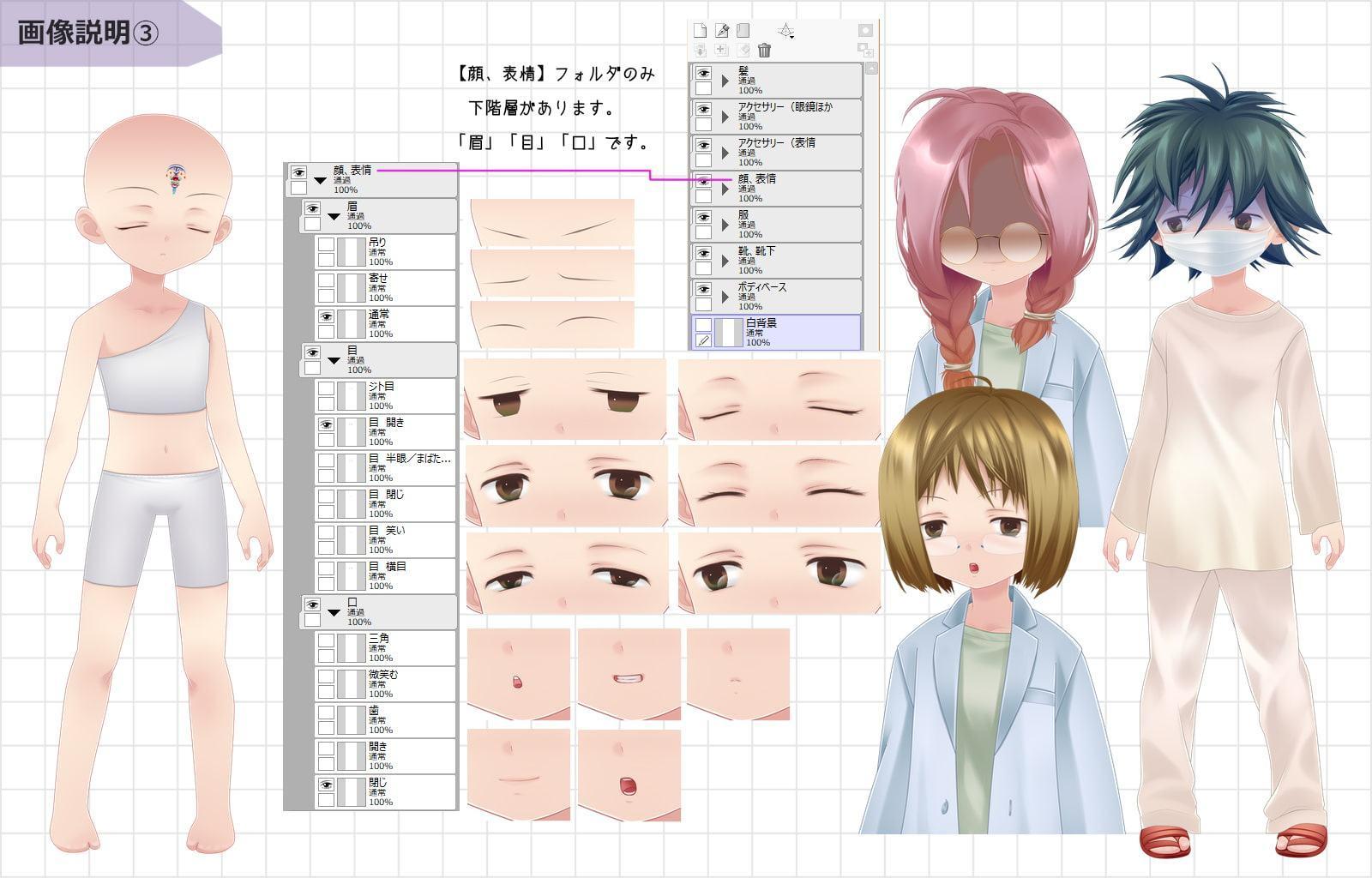Create a new layer with the new layer icon
This screenshot has height=878, width=1372.
coord(701,32)
